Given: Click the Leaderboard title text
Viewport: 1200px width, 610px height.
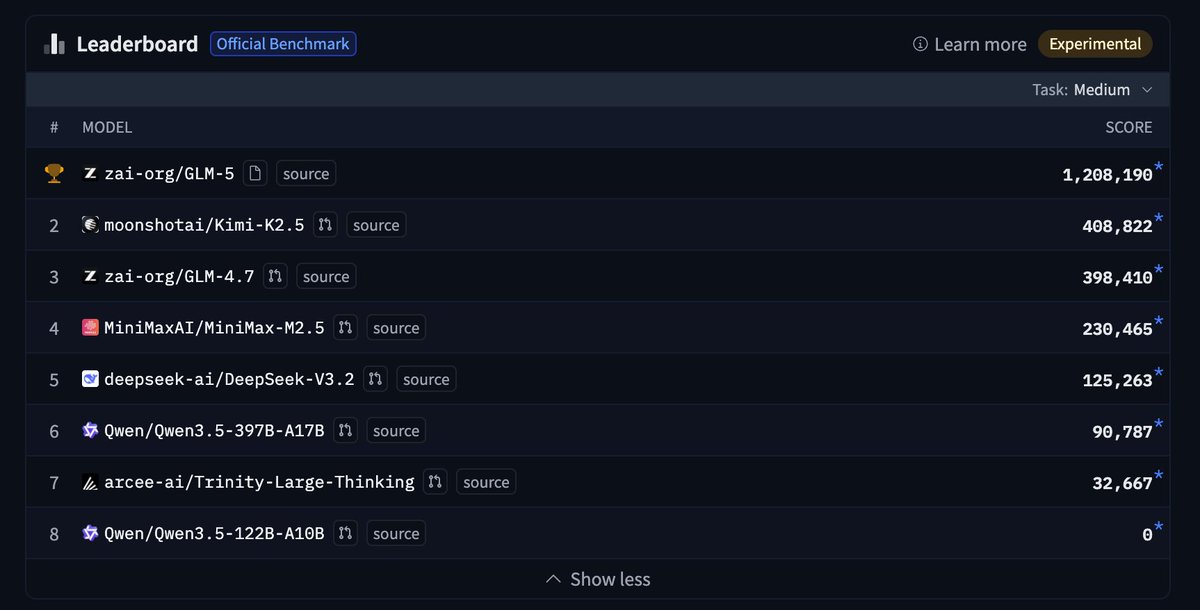Looking at the screenshot, I should pyautogui.click(x=137, y=44).
